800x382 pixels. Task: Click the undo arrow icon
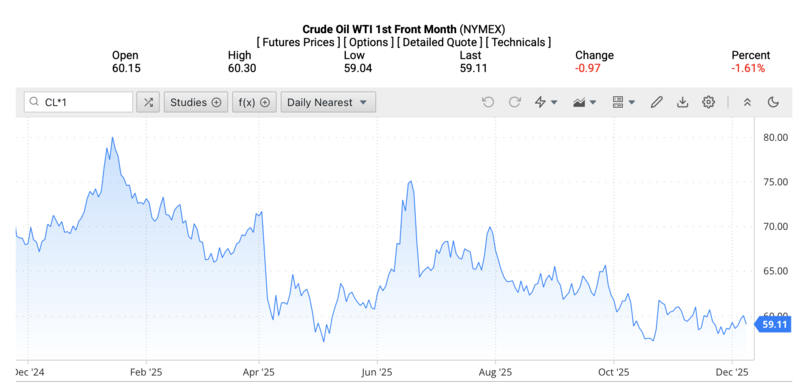tap(488, 102)
